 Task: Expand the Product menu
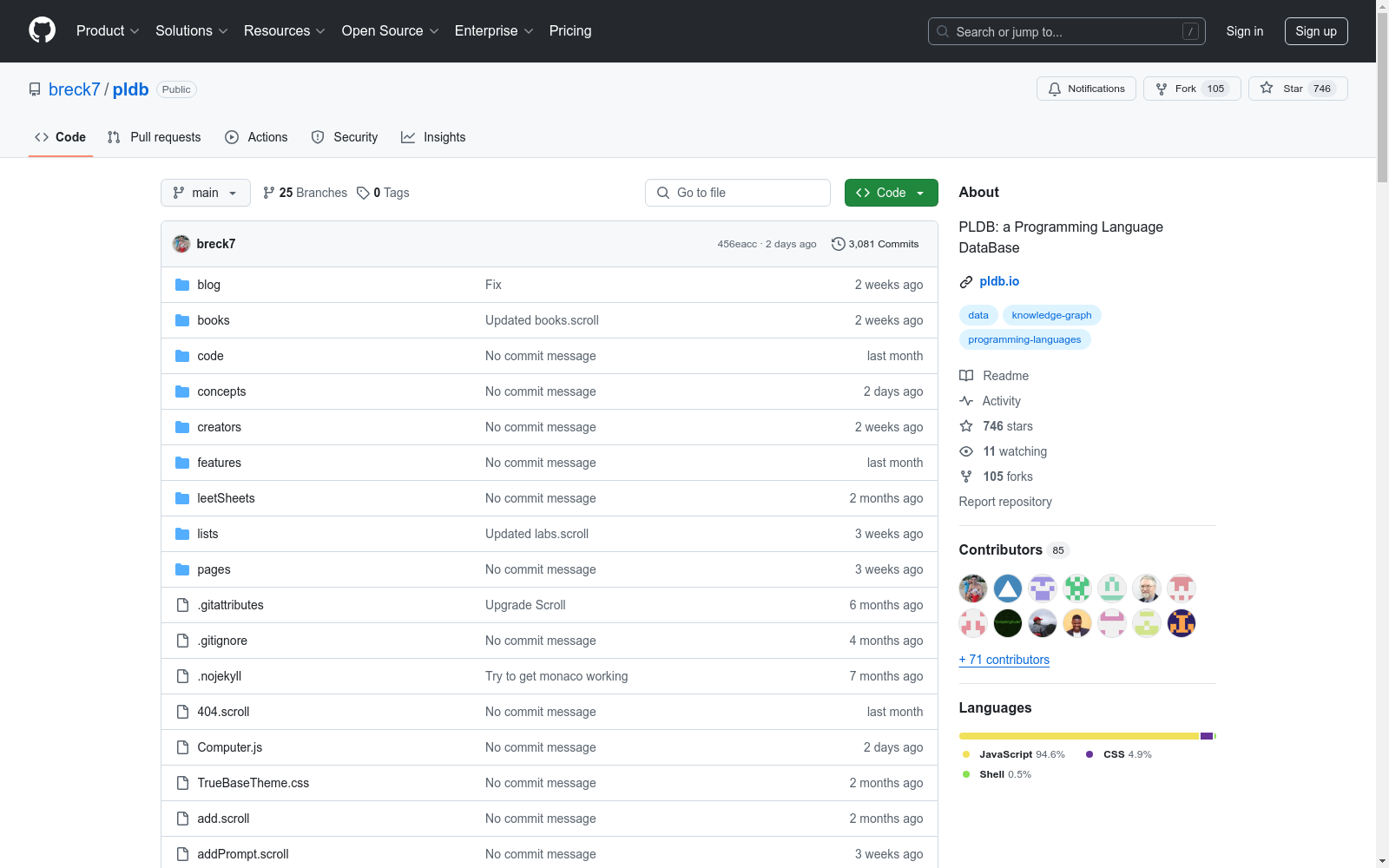108,31
